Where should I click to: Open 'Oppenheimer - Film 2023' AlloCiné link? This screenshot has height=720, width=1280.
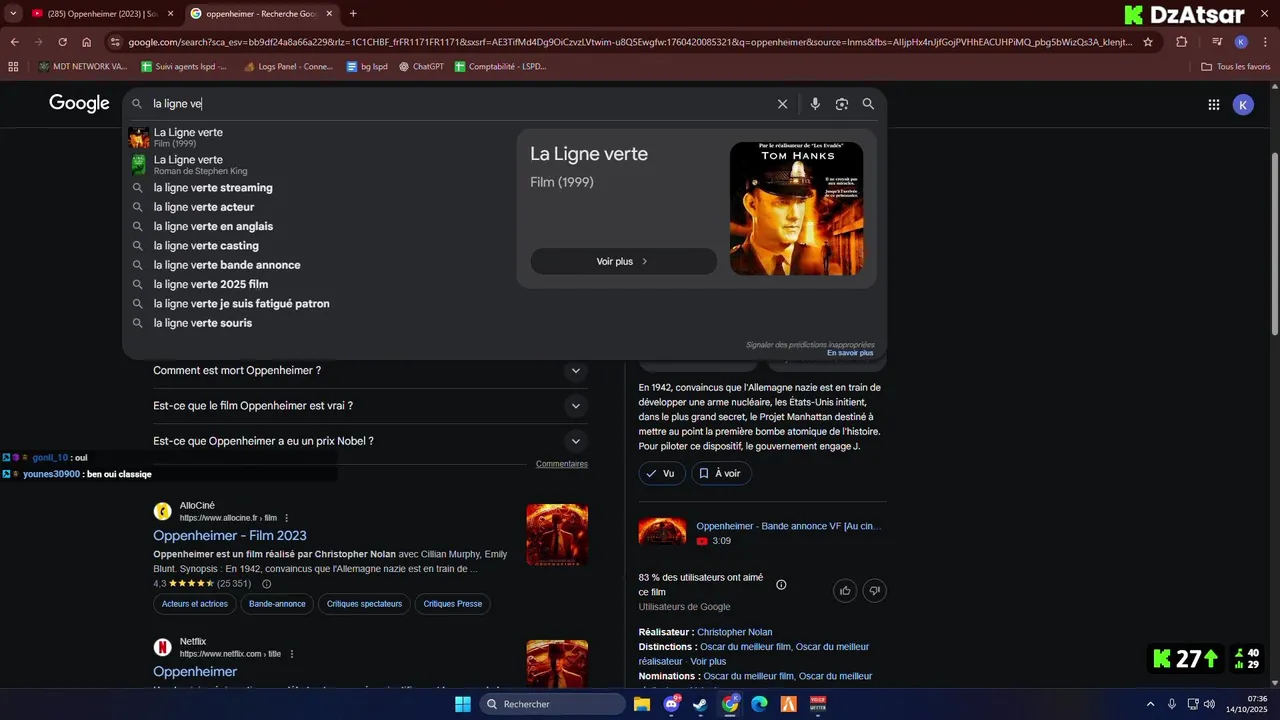tap(230, 536)
